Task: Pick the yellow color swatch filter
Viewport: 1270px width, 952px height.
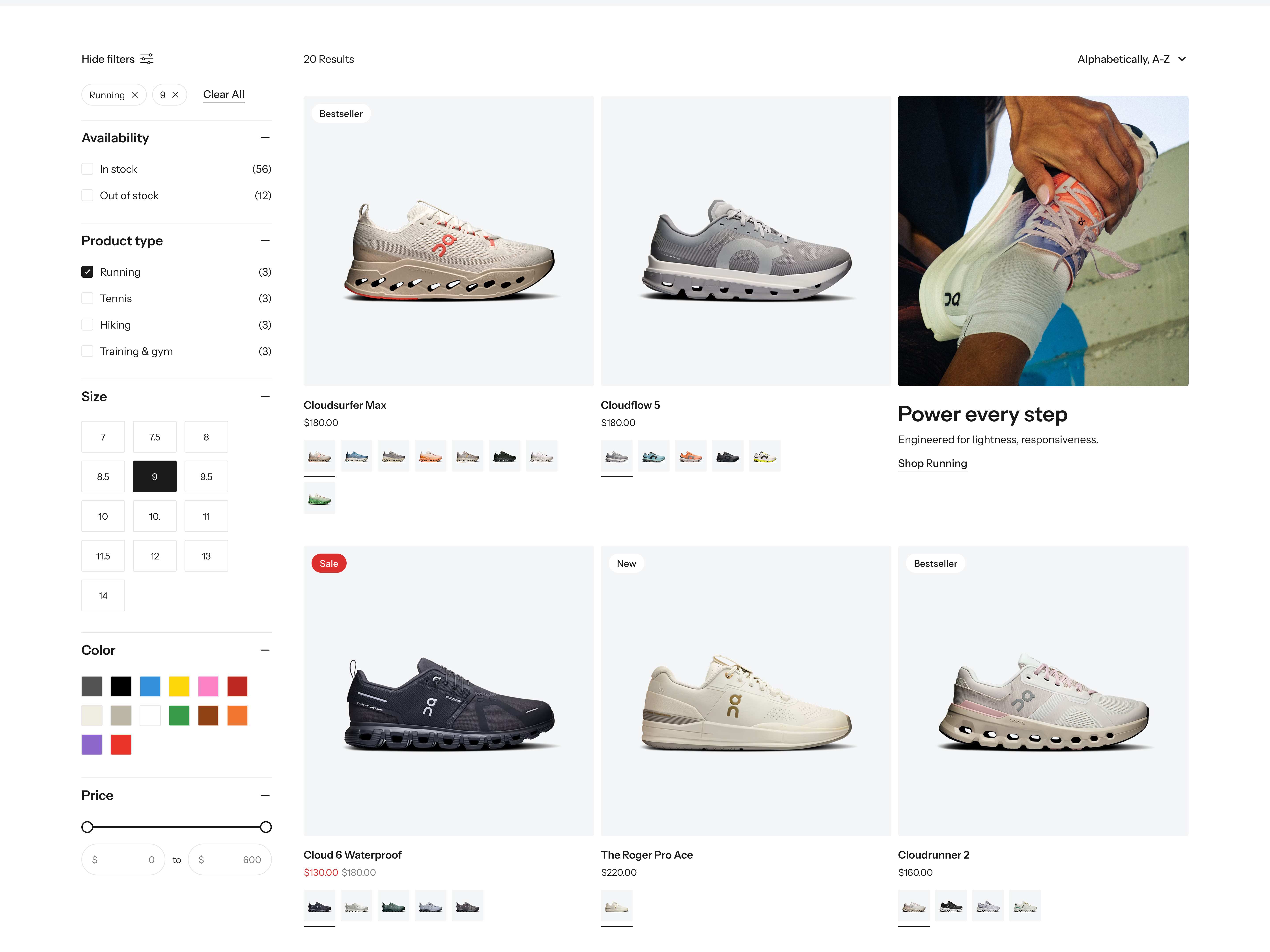Action: click(179, 686)
